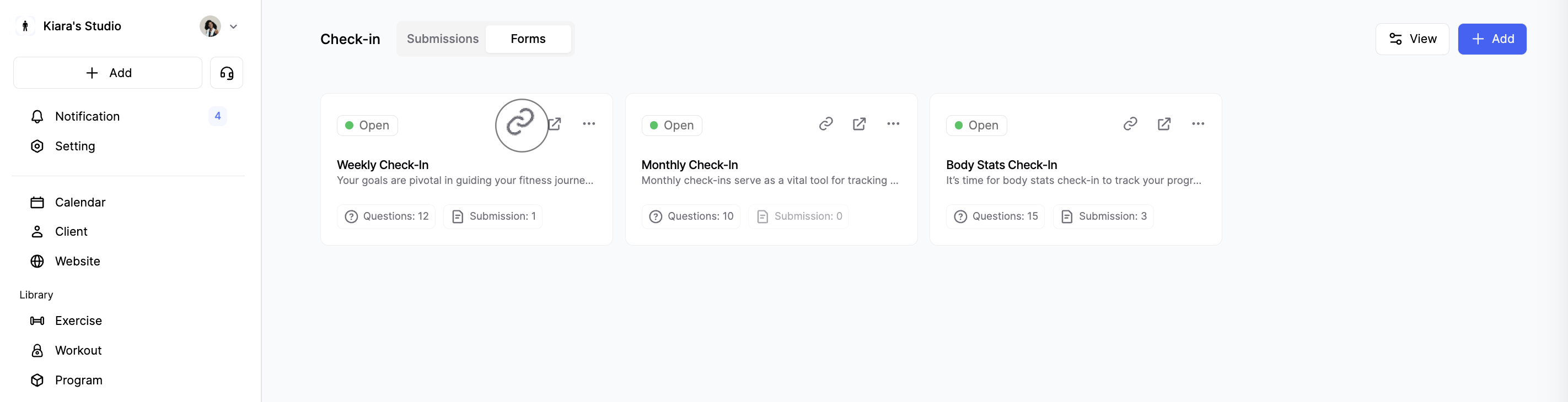Copy link for Weekly Check-In form
Screen dimensions: 1568x402
tap(521, 124)
